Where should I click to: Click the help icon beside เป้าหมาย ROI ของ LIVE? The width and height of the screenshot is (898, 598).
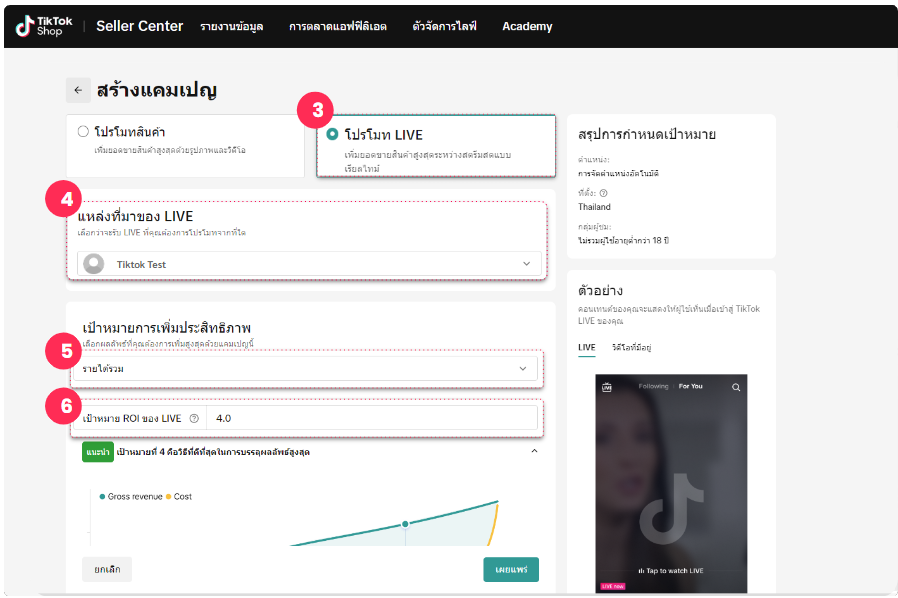click(x=194, y=419)
